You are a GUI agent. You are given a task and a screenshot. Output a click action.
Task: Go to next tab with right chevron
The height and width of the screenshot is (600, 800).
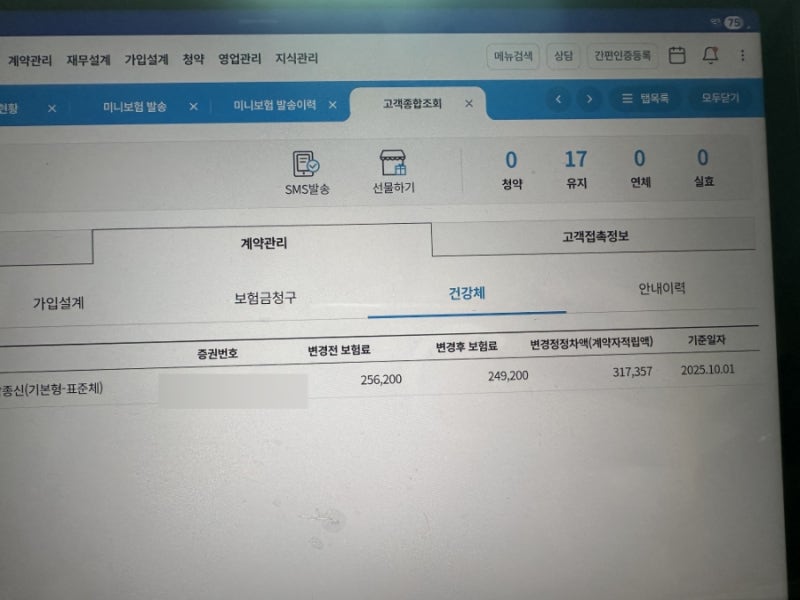tap(589, 99)
